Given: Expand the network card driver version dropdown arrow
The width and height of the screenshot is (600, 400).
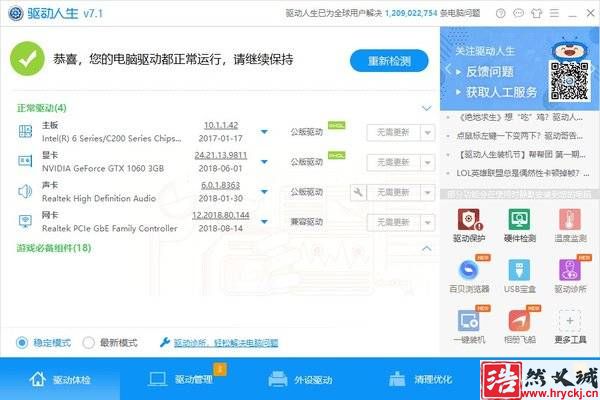Looking at the screenshot, I should [x=264, y=221].
